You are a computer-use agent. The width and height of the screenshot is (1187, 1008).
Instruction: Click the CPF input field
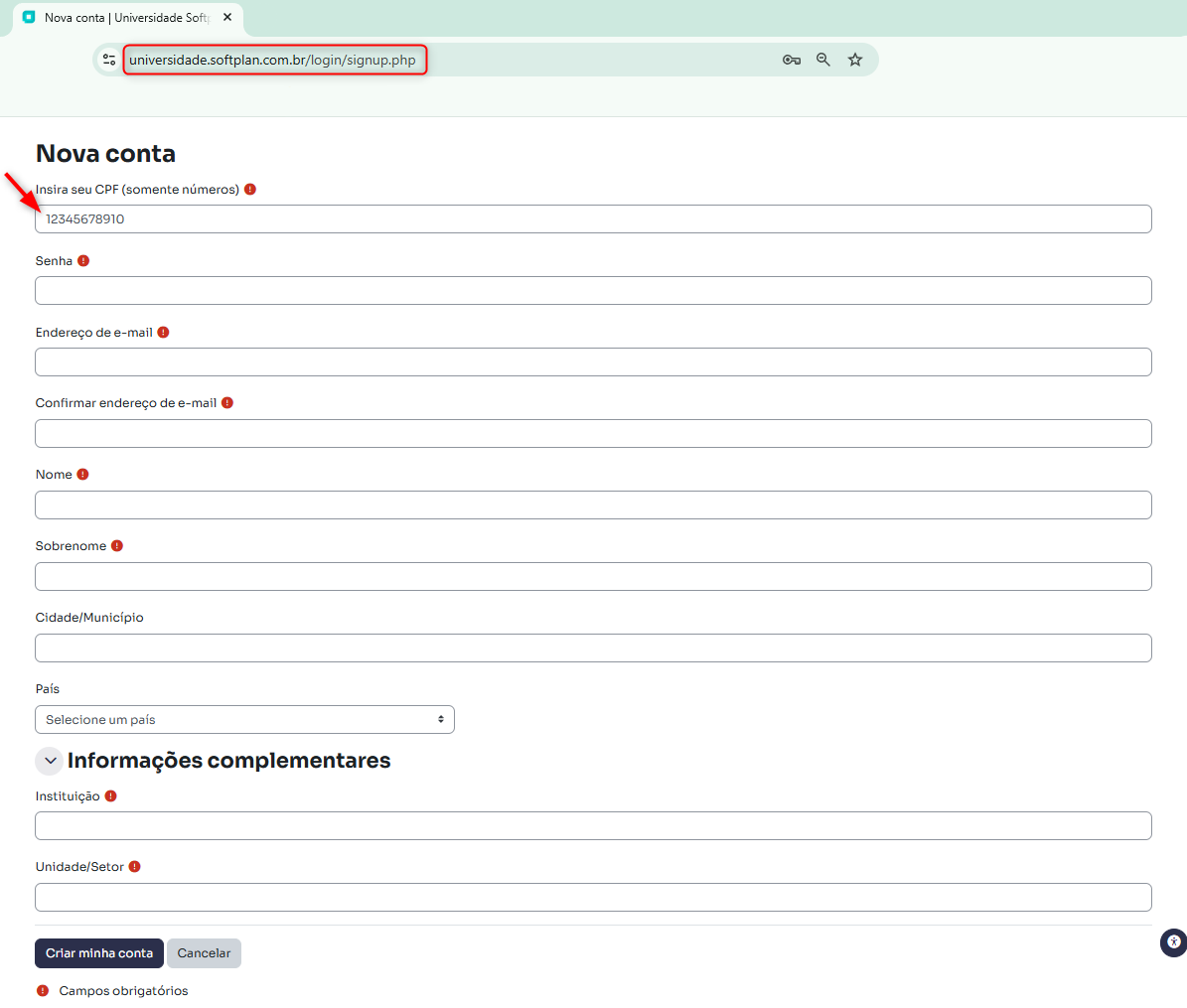[593, 219]
